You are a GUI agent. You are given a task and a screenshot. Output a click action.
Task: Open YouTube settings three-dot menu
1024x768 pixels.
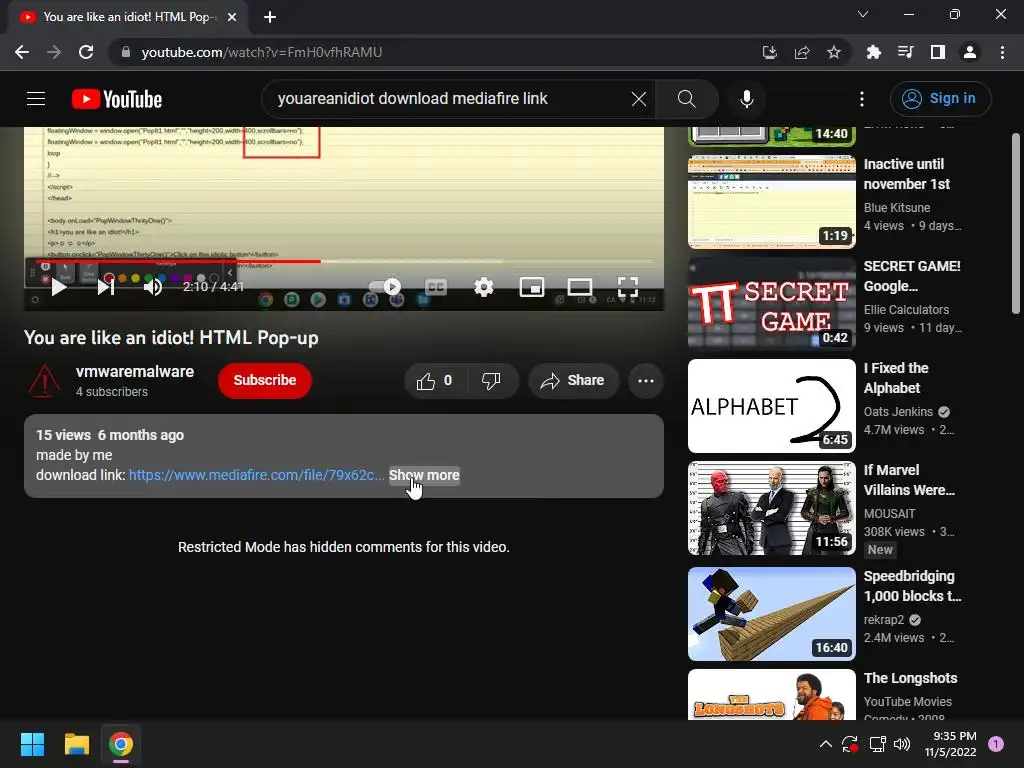pos(862,99)
